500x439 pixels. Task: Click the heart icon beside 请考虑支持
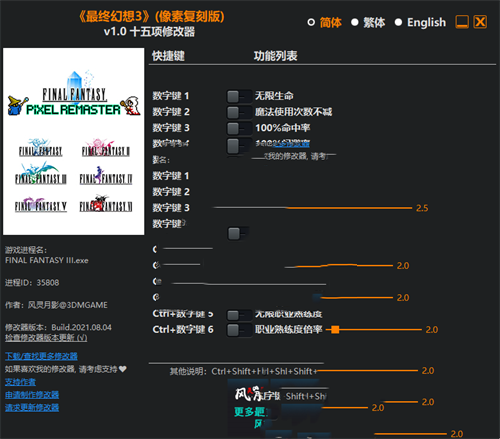click(x=123, y=369)
